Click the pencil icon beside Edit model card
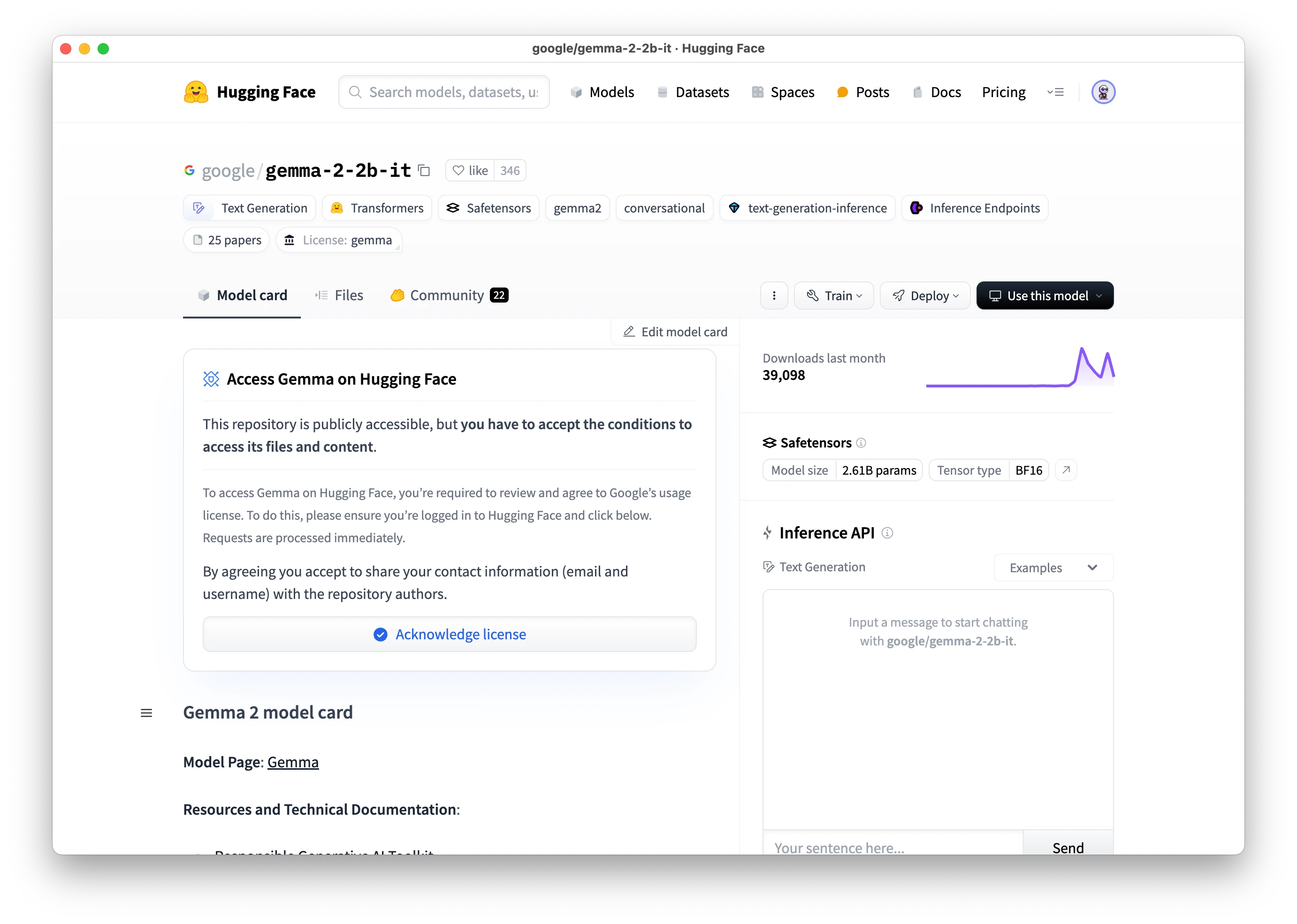1297x924 pixels. (x=629, y=332)
